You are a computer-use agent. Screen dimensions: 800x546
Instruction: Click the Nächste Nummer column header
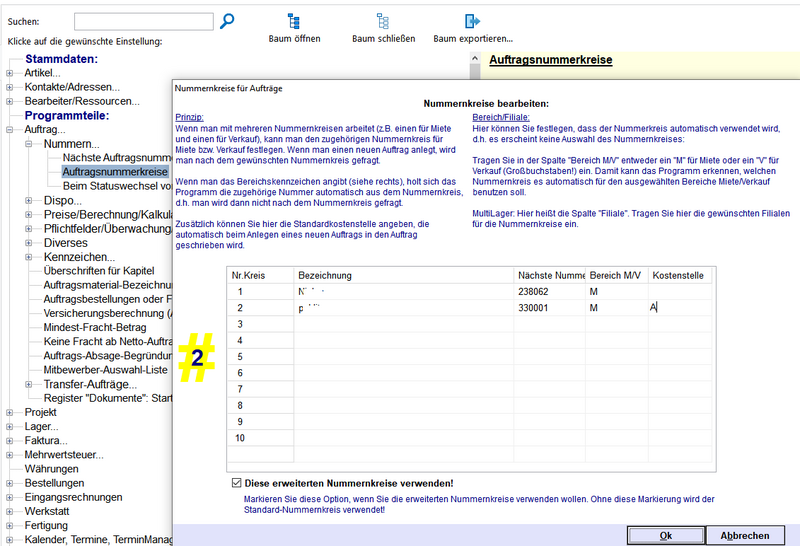[549, 276]
